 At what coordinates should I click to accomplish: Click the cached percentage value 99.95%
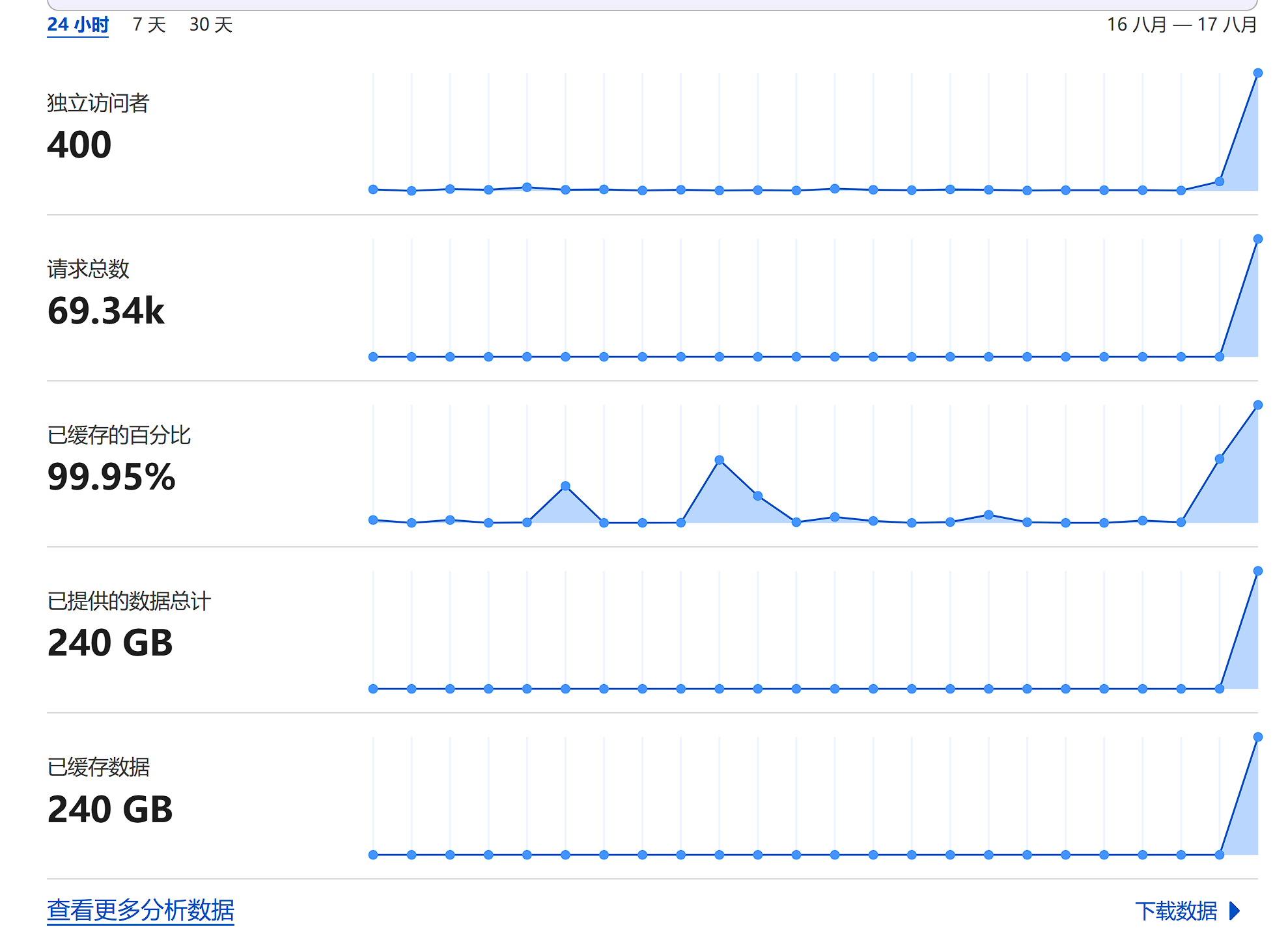click(x=111, y=477)
